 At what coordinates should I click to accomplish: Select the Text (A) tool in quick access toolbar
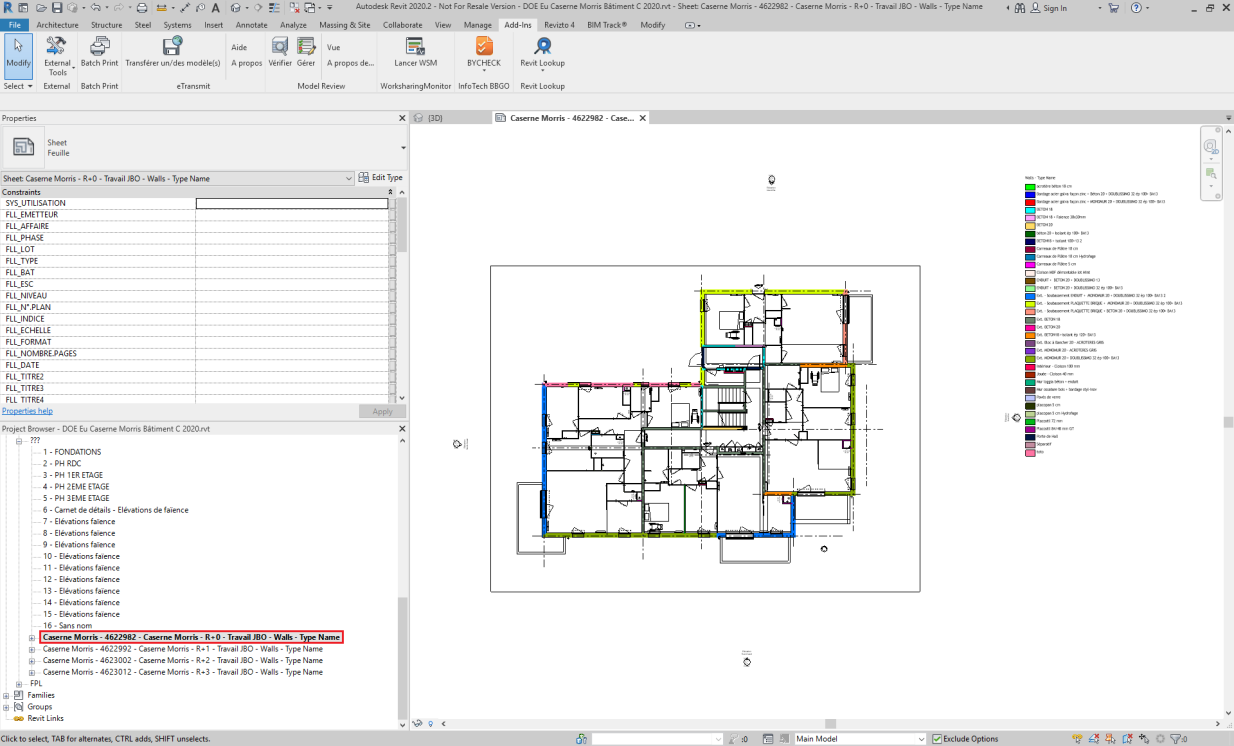218,7
